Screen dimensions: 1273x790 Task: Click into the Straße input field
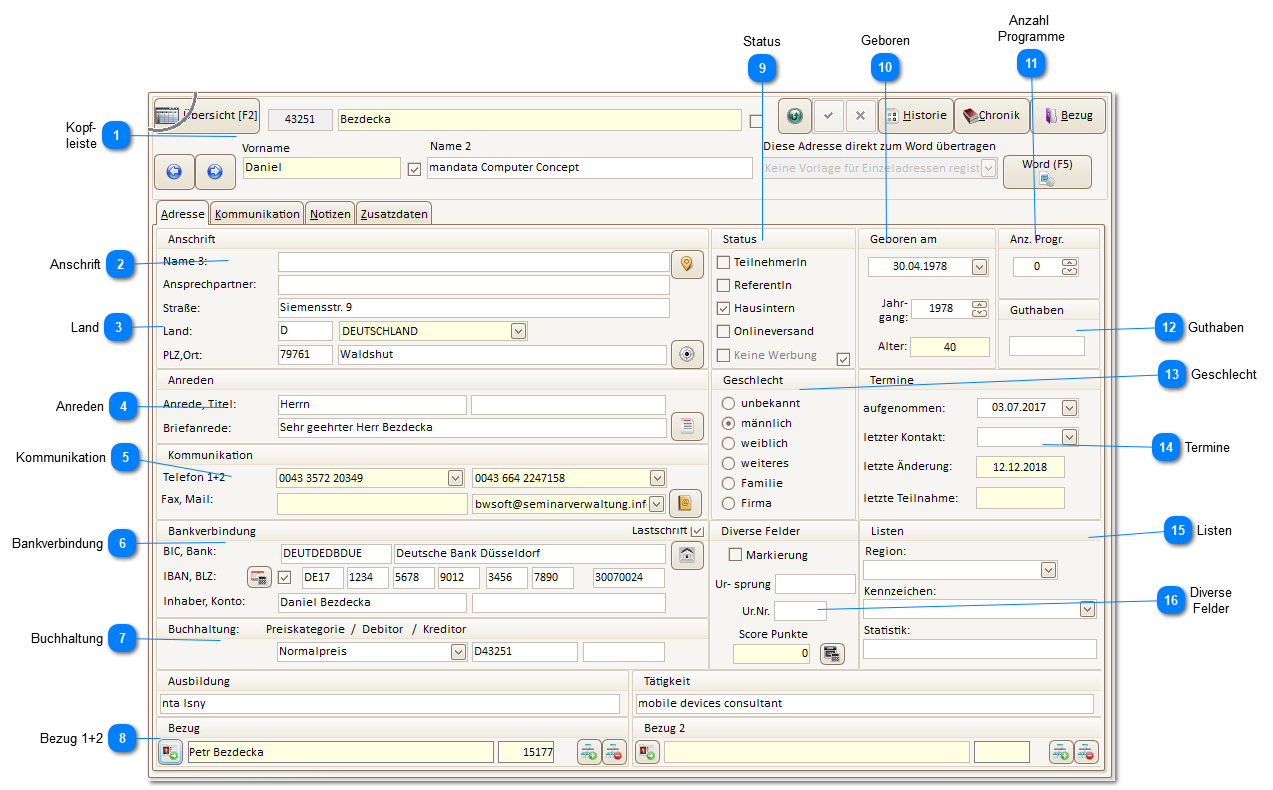(x=473, y=307)
